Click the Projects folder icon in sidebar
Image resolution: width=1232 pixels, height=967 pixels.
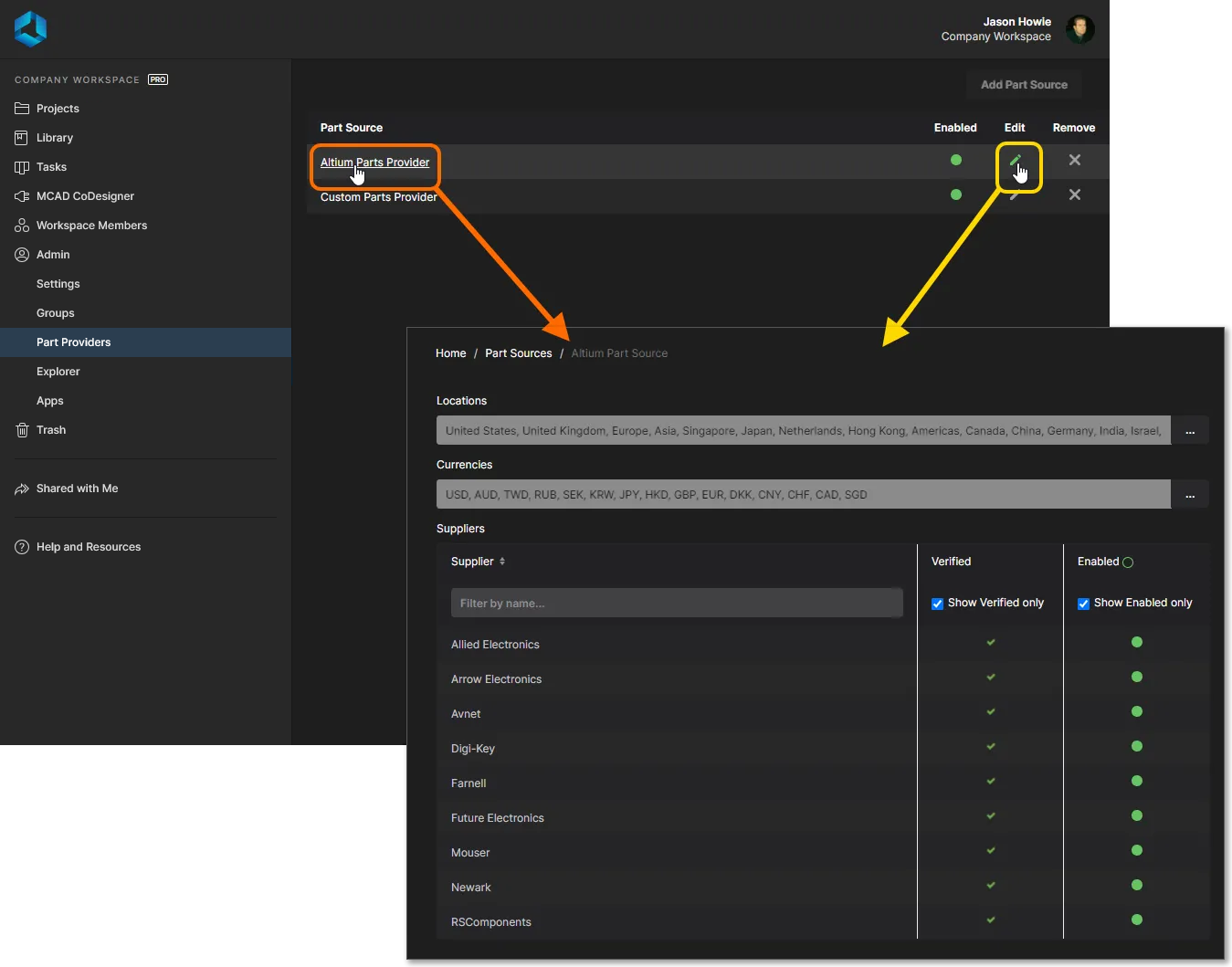point(22,109)
